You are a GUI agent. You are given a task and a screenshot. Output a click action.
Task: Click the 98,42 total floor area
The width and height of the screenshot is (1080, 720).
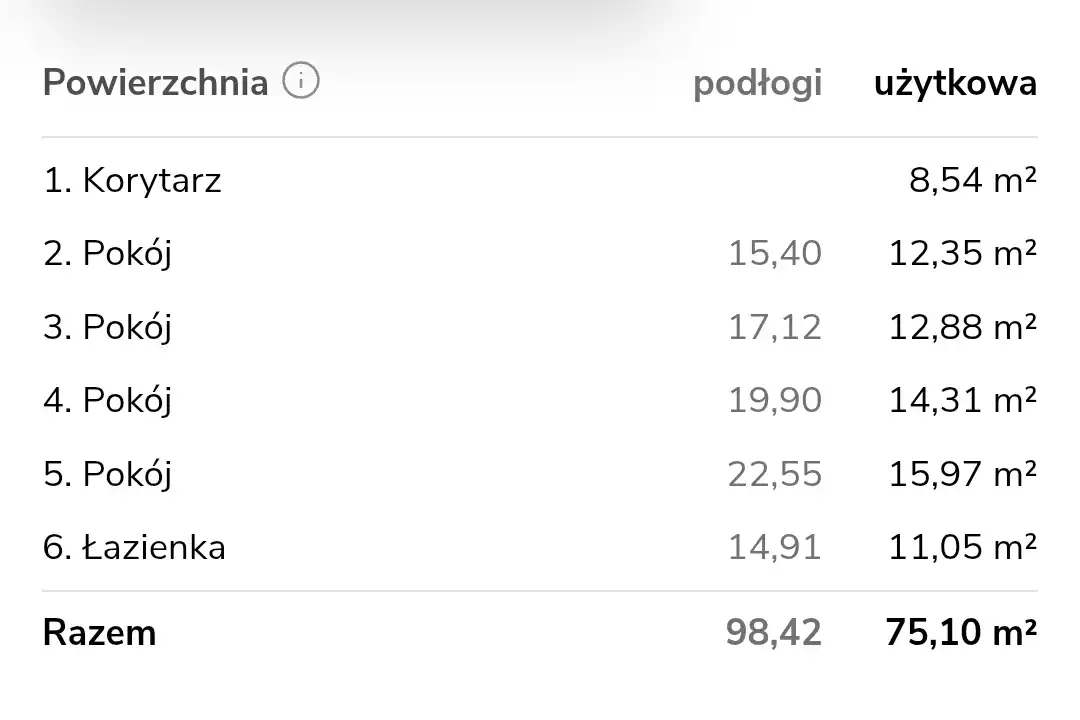coord(774,633)
